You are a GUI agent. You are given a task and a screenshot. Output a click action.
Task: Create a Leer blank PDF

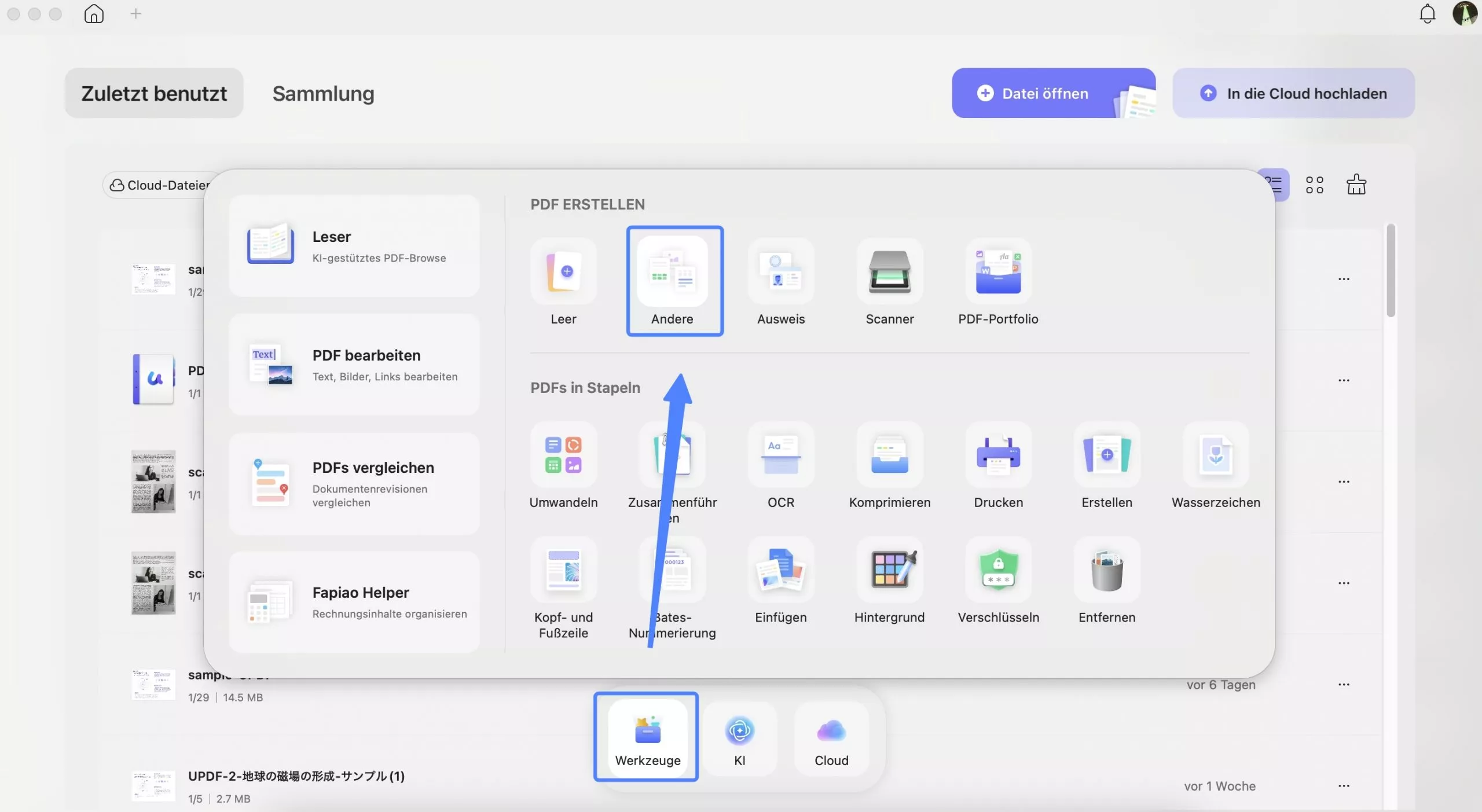563,272
